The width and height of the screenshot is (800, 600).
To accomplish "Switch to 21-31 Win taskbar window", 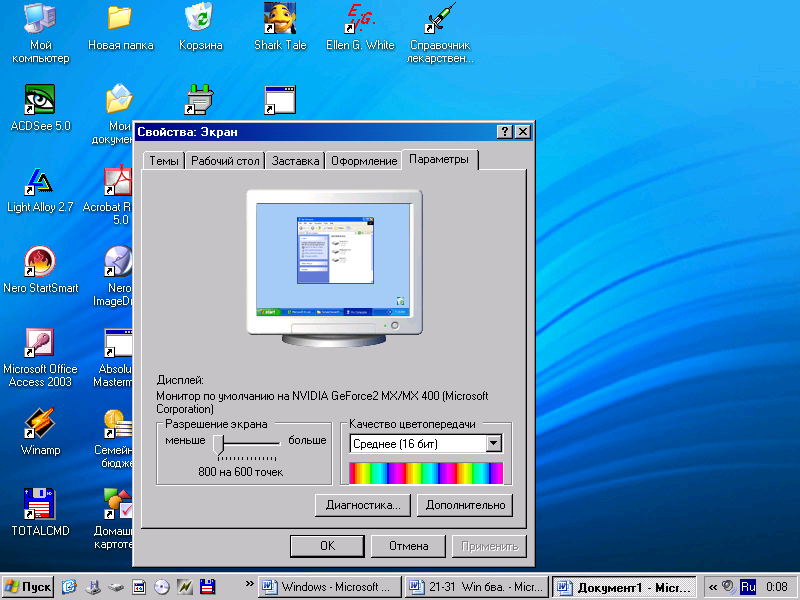I will click(477, 587).
